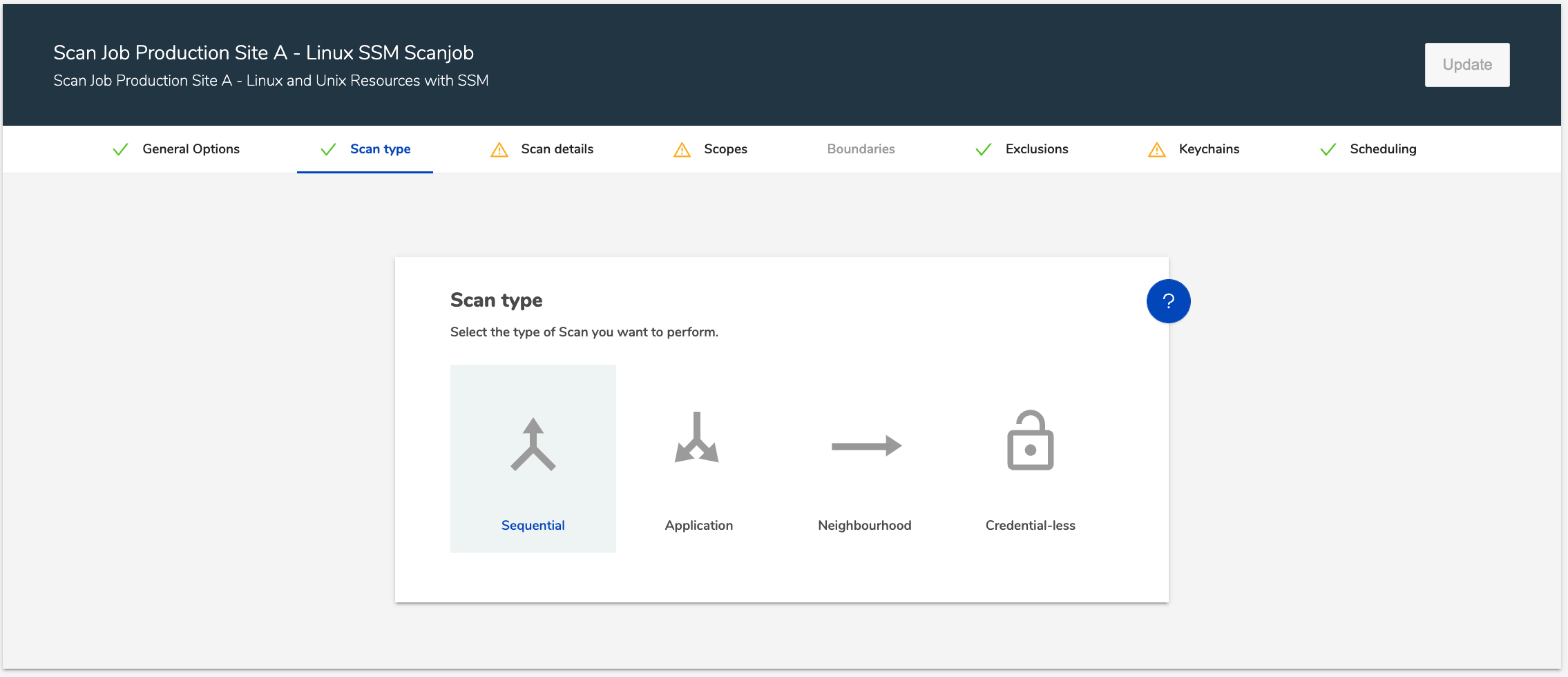Open the Scan details tab
The height and width of the screenshot is (677, 1568).
click(557, 149)
